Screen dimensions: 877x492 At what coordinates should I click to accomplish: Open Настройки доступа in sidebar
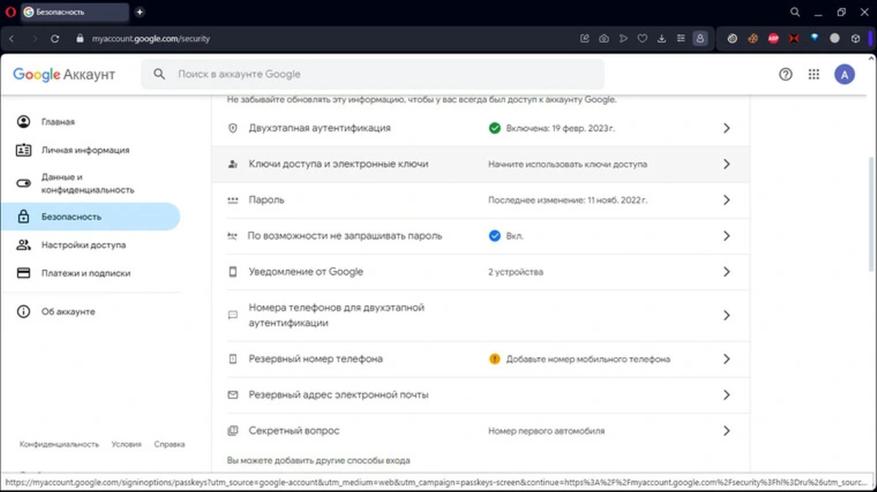point(91,245)
